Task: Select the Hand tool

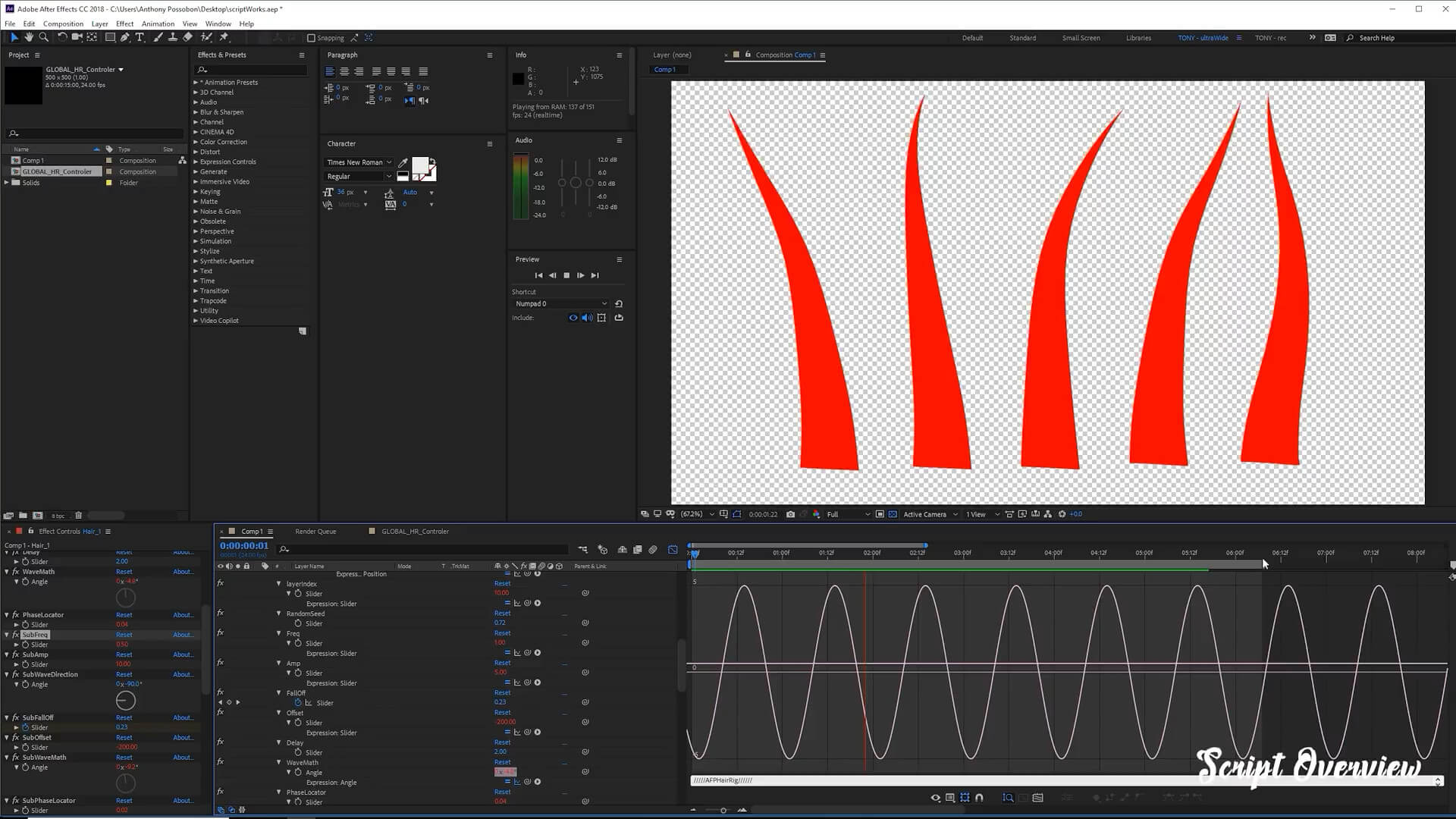Action: click(x=29, y=37)
